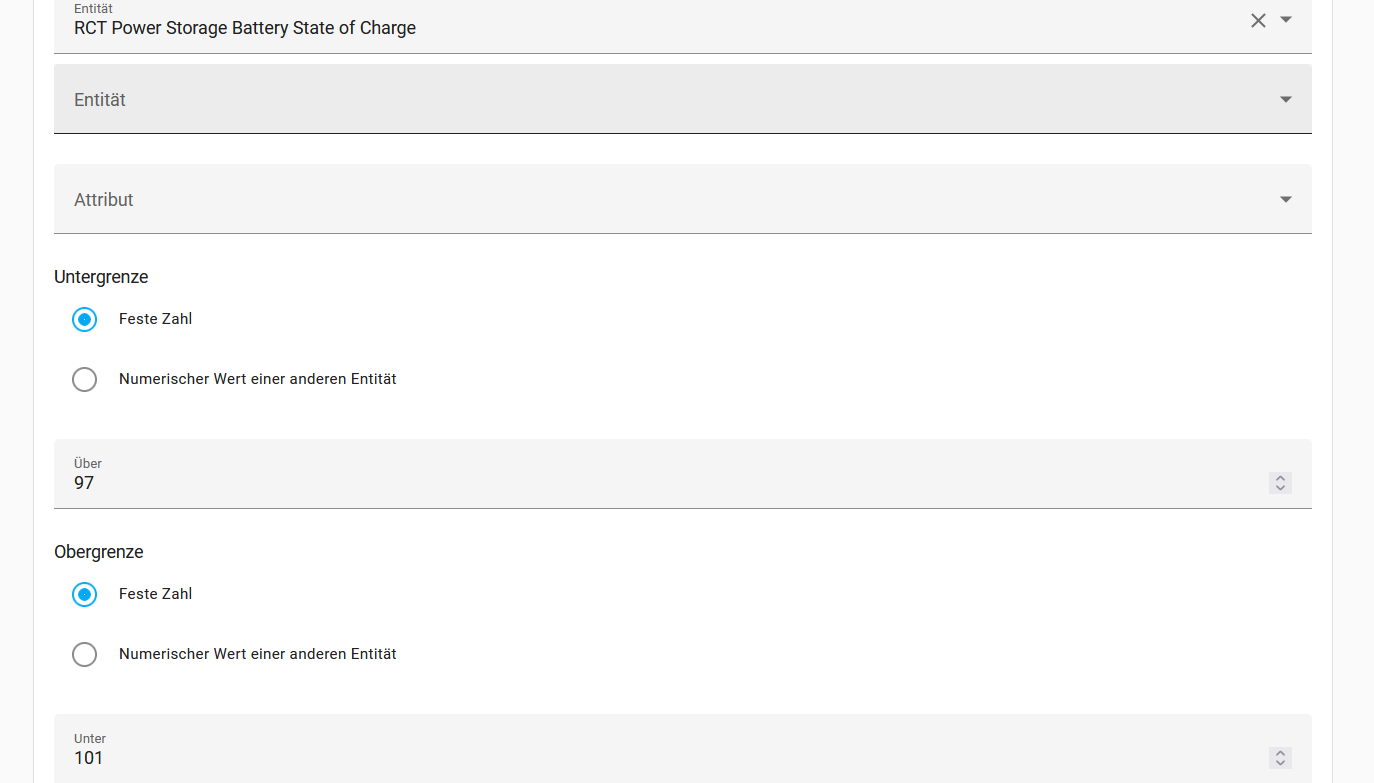
Task: Increase the Über value with the up stepper
Action: pos(1280,478)
